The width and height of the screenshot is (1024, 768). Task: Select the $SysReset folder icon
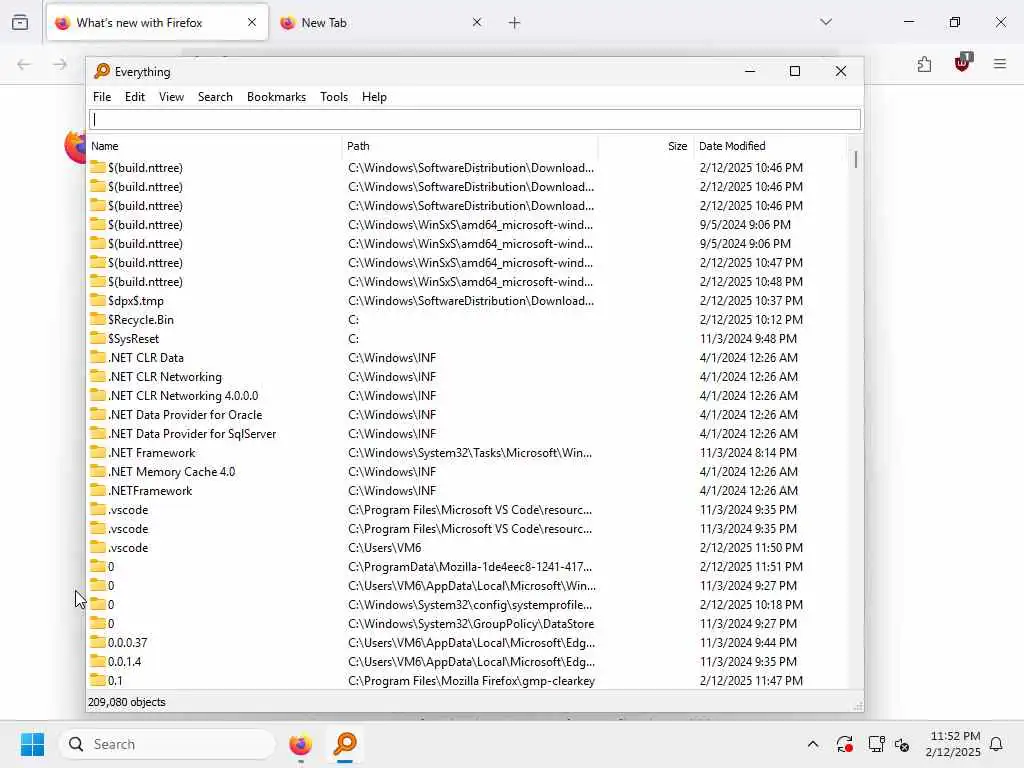click(98, 338)
